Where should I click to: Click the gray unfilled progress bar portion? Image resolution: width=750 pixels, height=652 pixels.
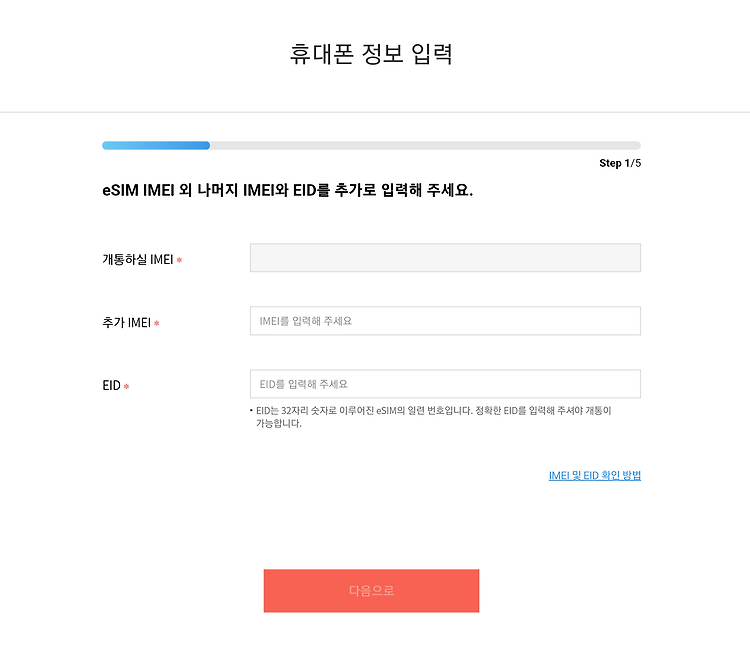(x=425, y=145)
